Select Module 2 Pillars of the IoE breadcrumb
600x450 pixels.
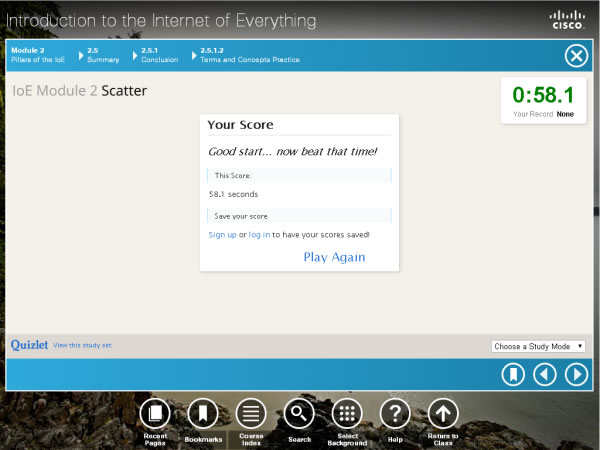point(40,55)
